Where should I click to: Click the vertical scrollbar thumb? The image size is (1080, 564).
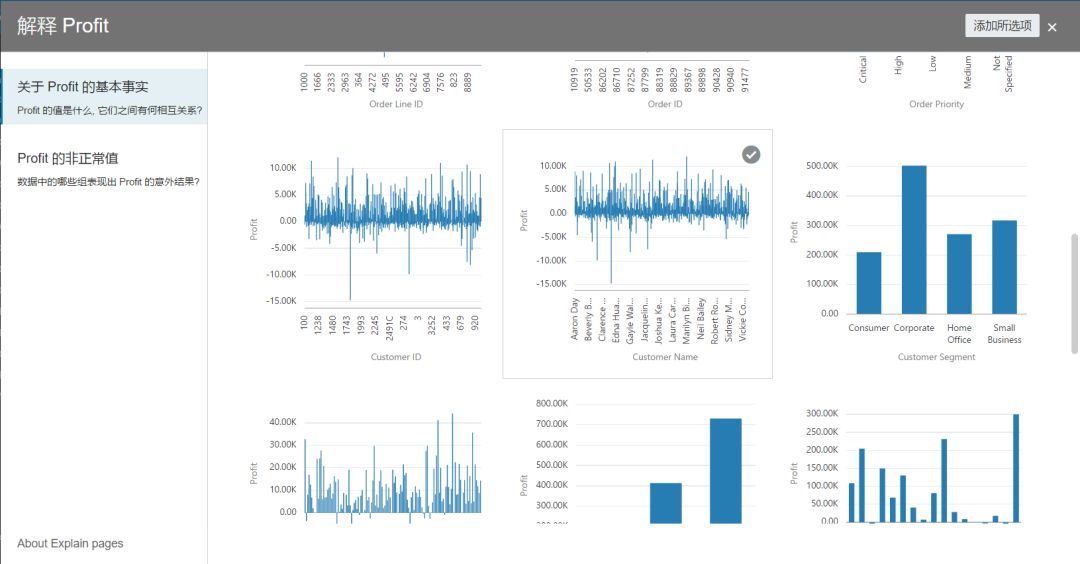click(x=1074, y=292)
